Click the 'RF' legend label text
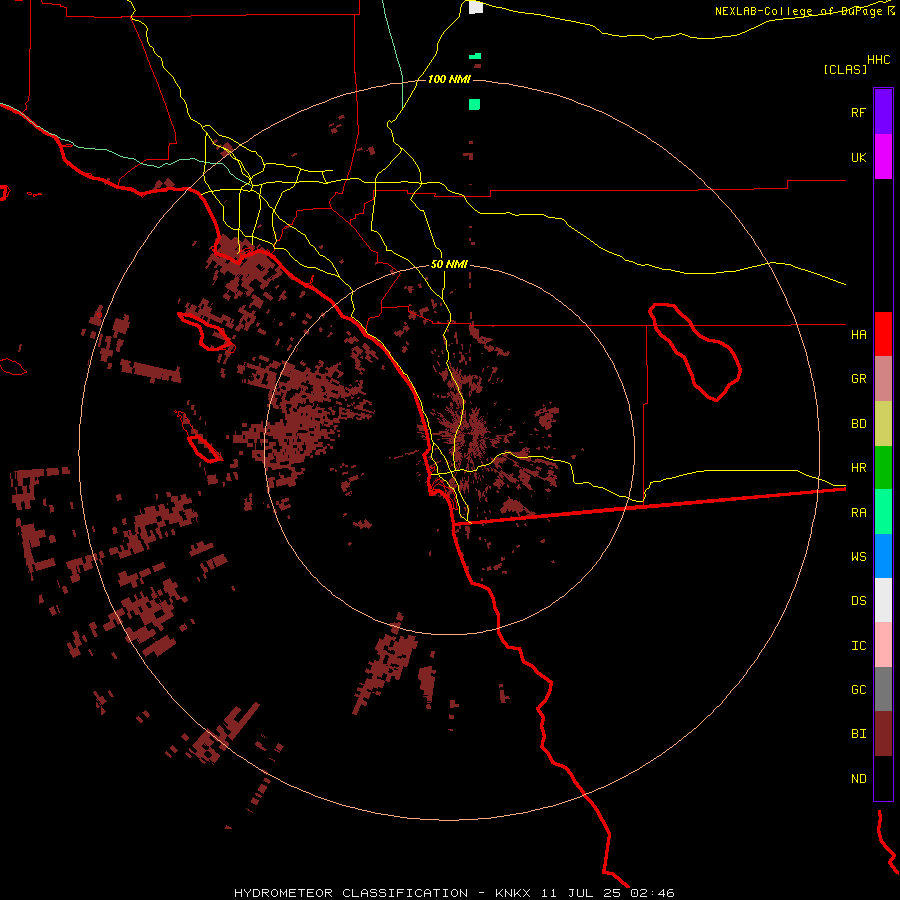 [x=858, y=112]
